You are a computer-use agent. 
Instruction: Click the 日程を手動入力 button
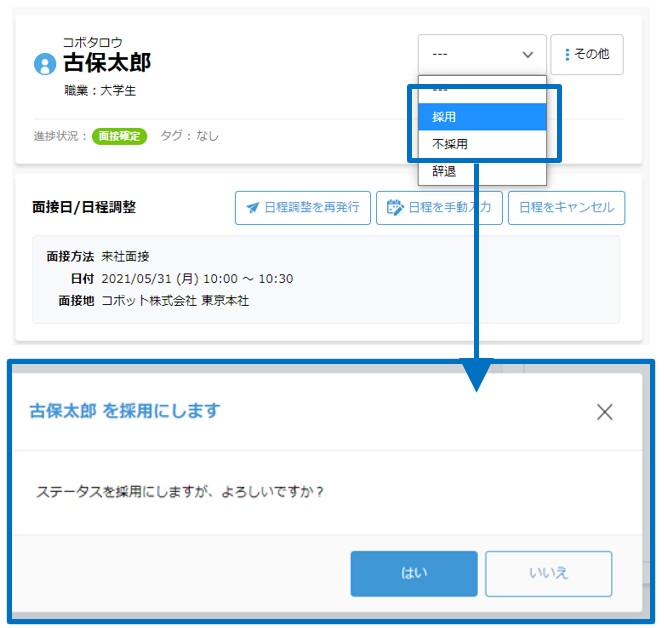tap(439, 207)
